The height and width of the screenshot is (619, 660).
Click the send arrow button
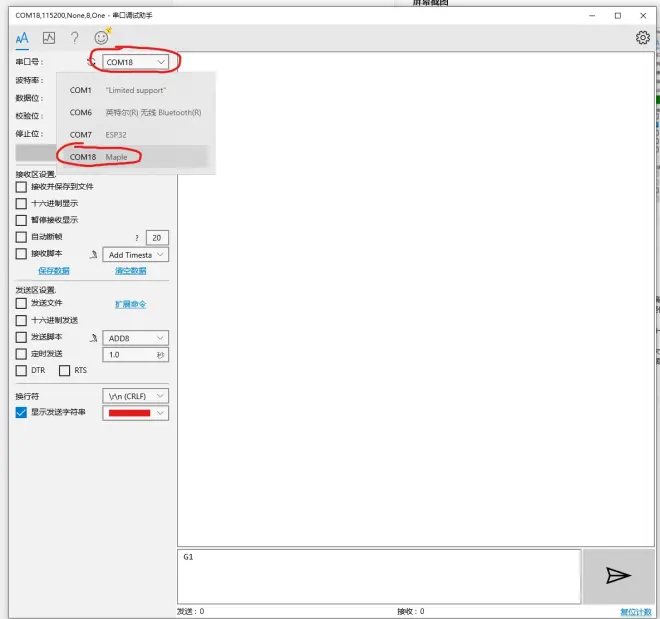tap(618, 575)
